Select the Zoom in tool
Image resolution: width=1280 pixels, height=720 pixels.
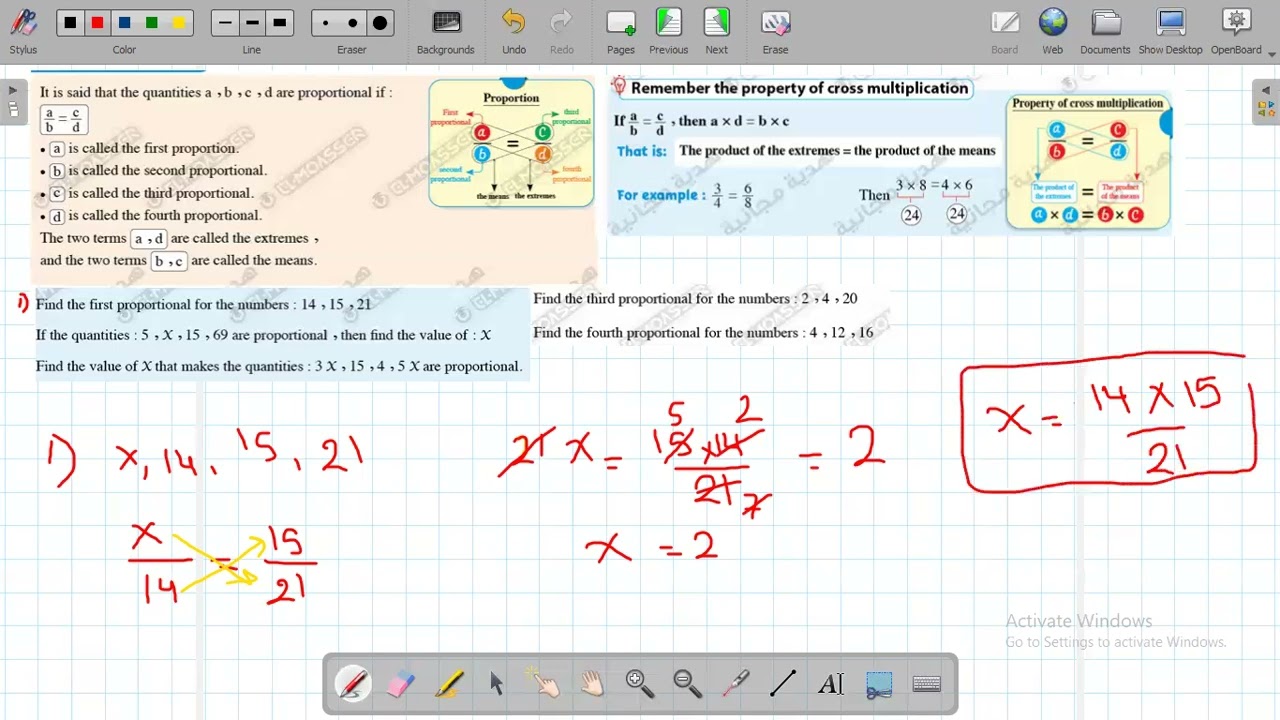click(640, 684)
